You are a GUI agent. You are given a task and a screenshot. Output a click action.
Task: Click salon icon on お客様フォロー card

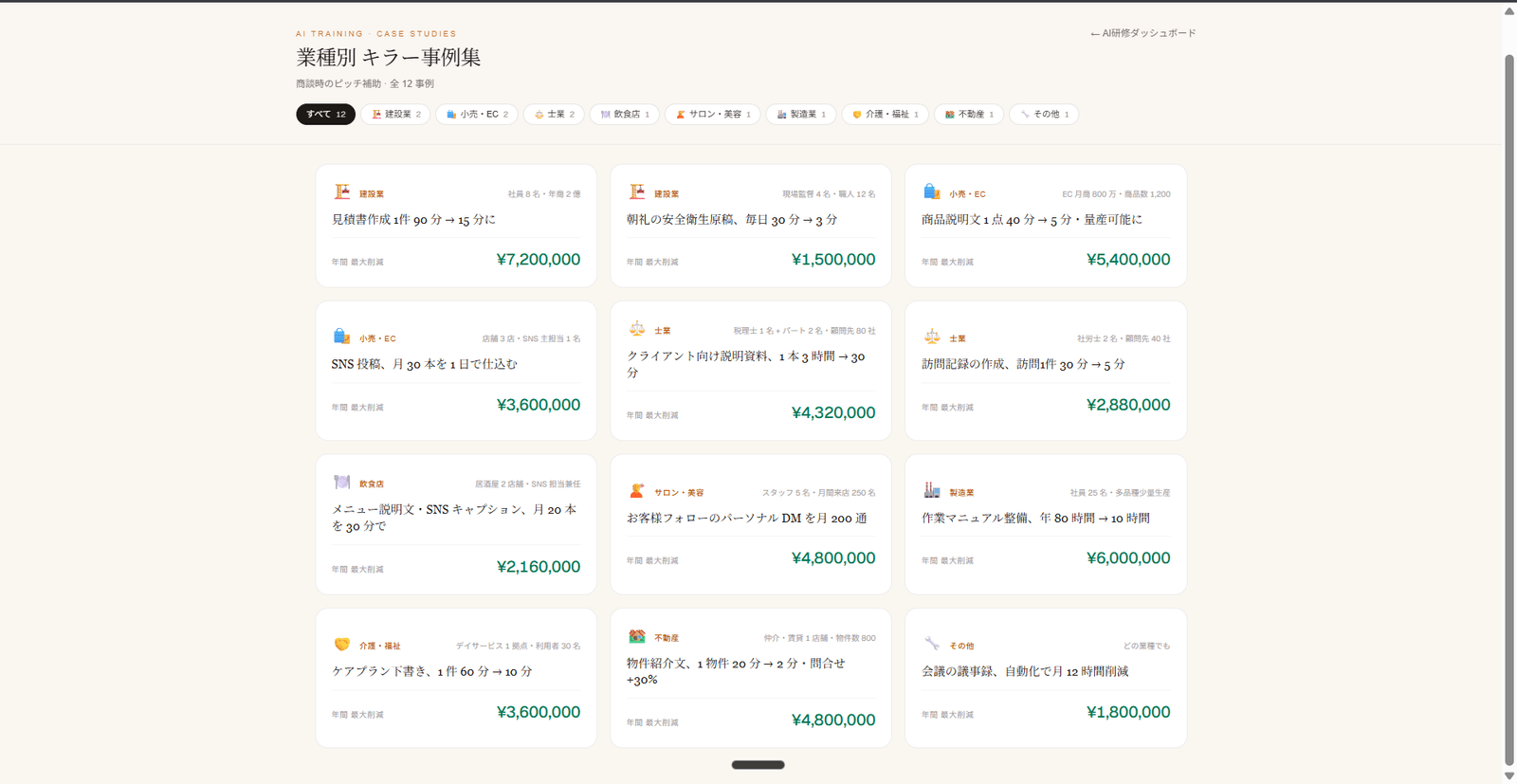[x=636, y=491]
